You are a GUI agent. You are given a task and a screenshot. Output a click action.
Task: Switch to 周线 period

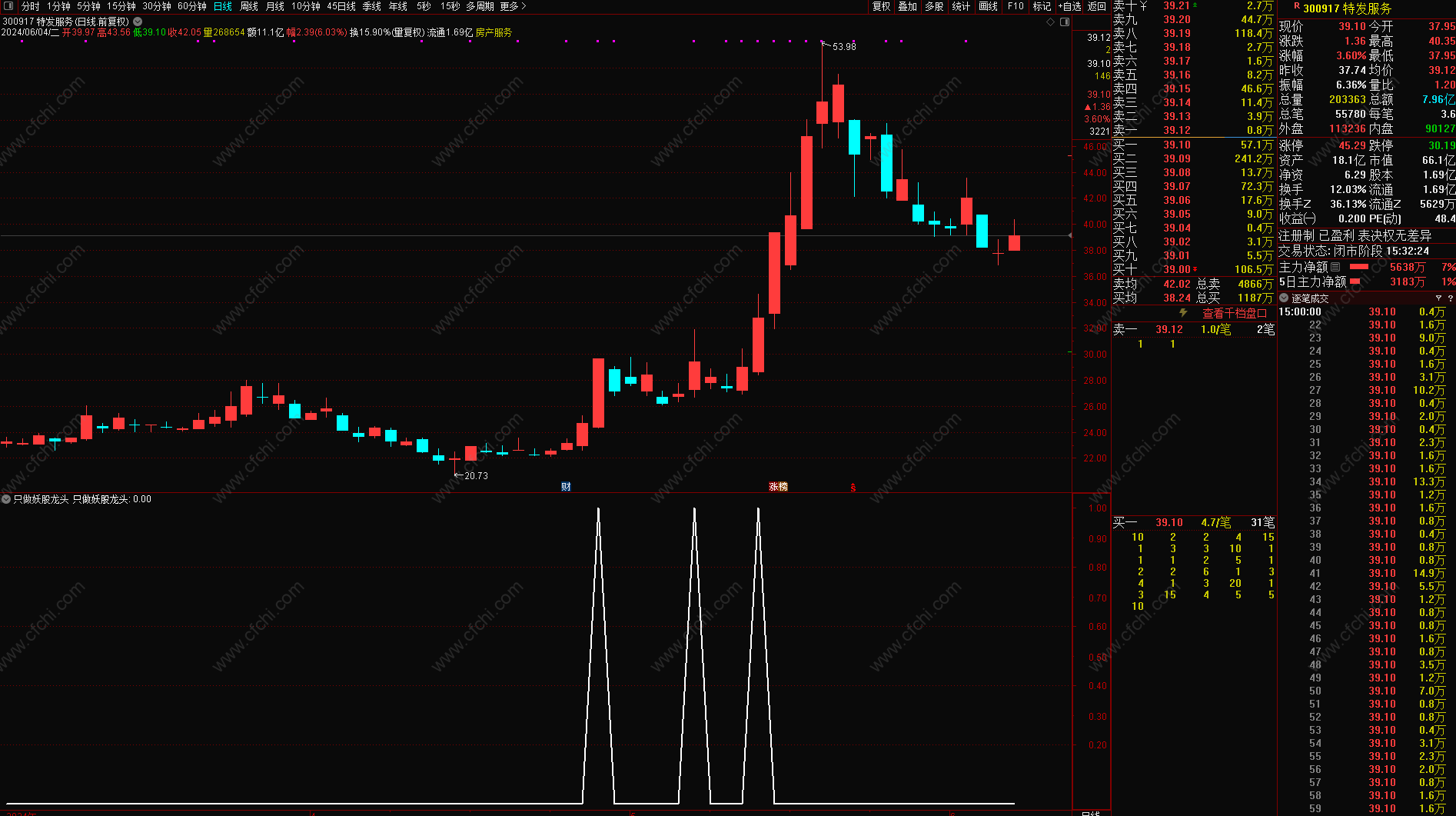[x=249, y=6]
